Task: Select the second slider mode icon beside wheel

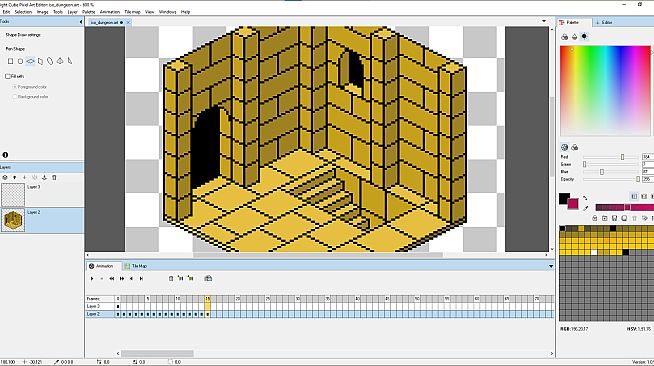Action: 575,147
